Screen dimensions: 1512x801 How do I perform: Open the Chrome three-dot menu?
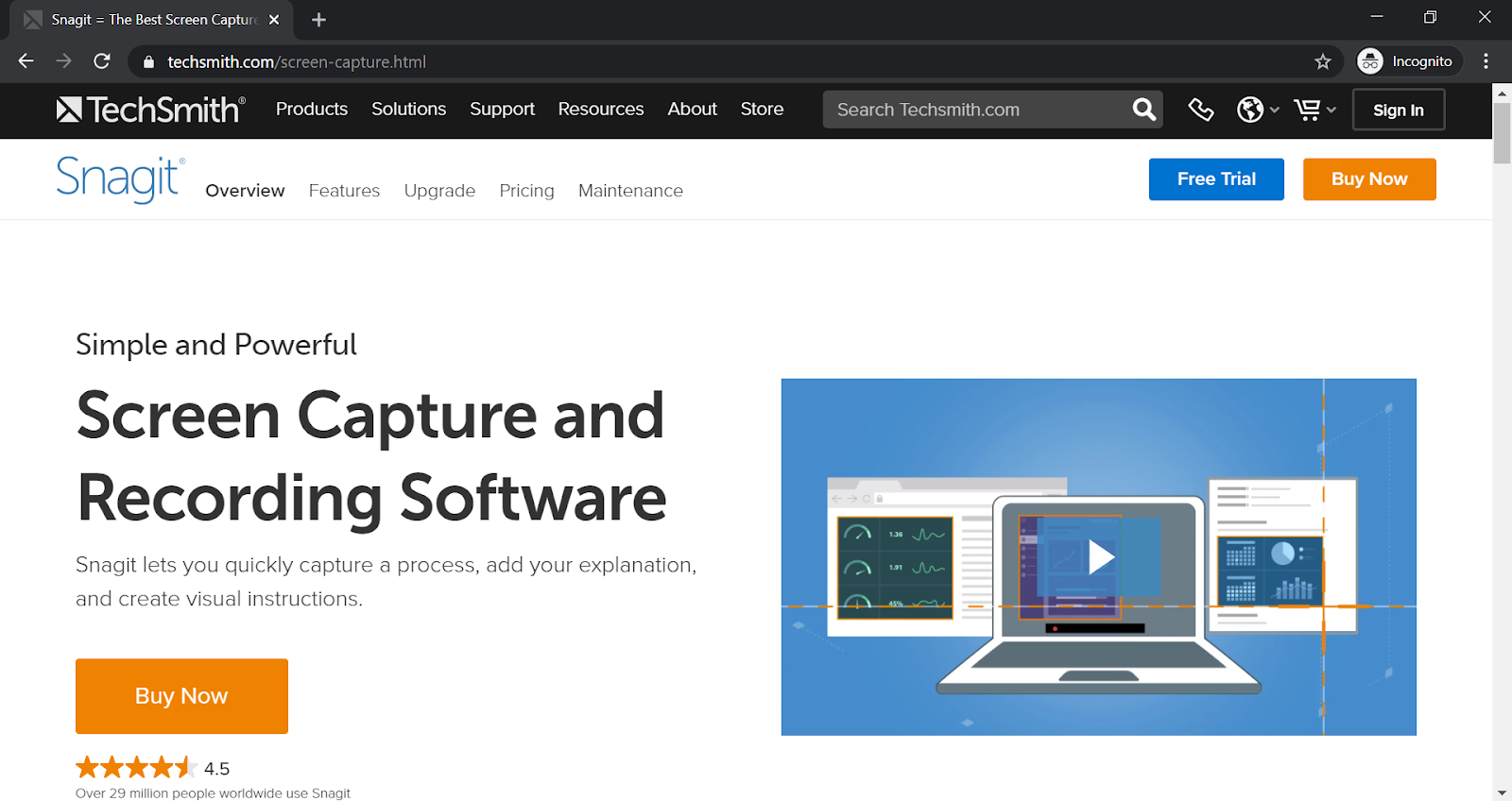pos(1486,61)
